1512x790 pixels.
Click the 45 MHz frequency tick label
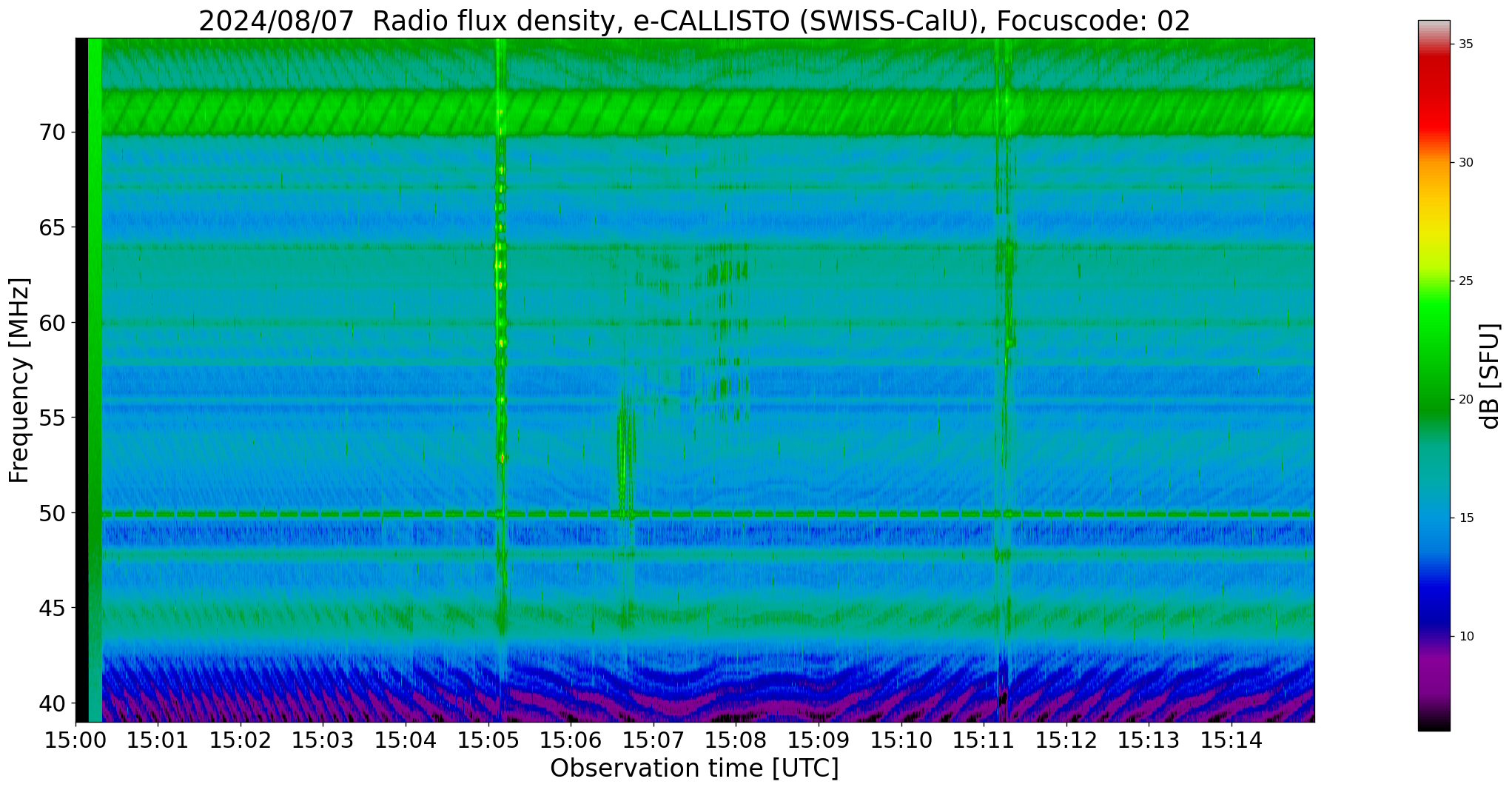(x=52, y=609)
